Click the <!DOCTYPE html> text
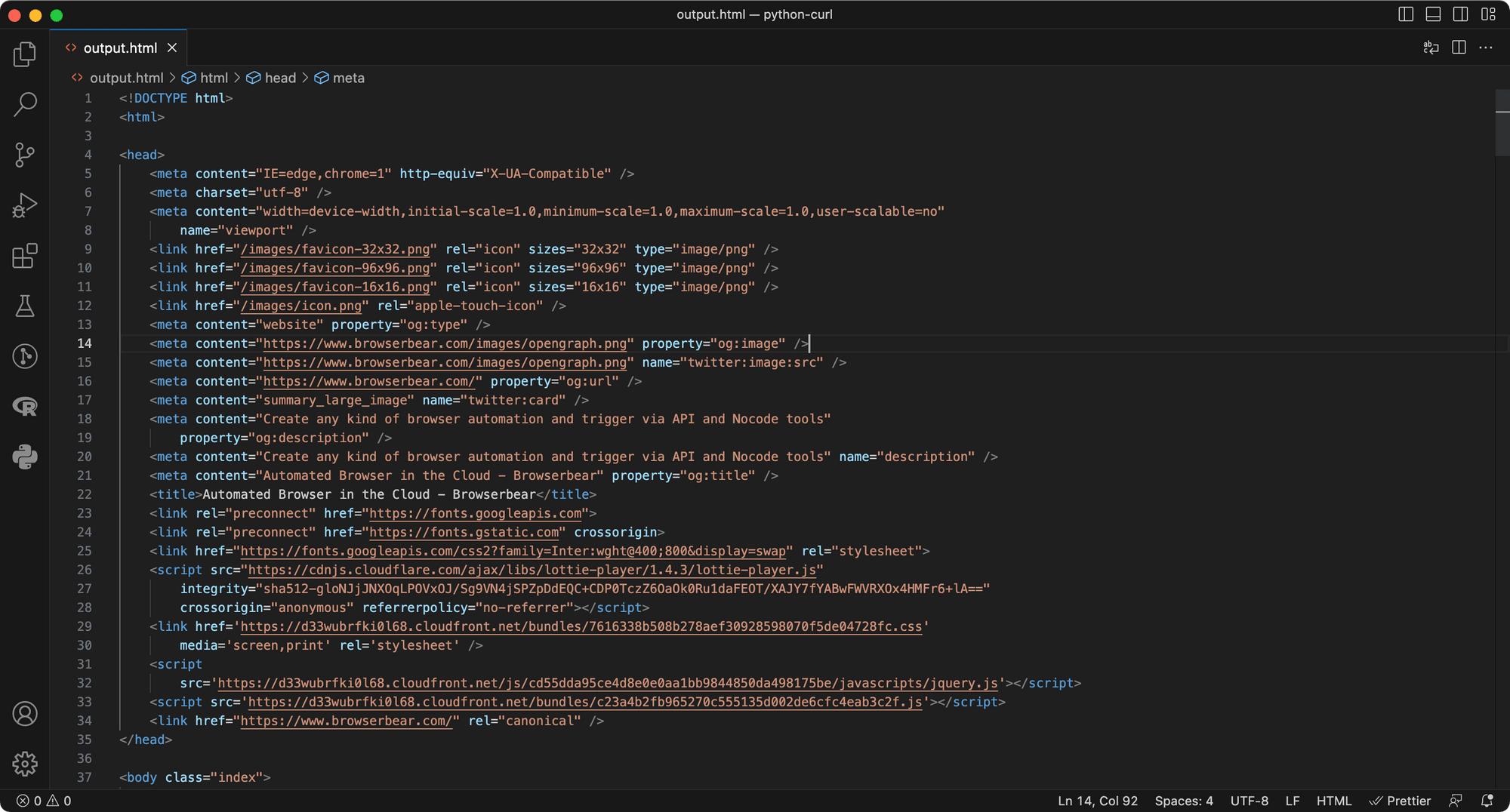 [x=176, y=98]
